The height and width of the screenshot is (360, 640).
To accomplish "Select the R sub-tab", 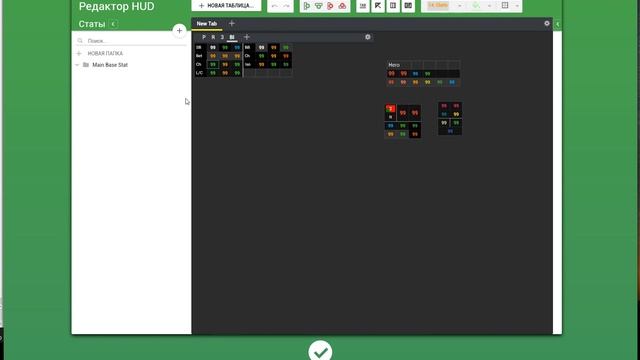I will [213, 37].
